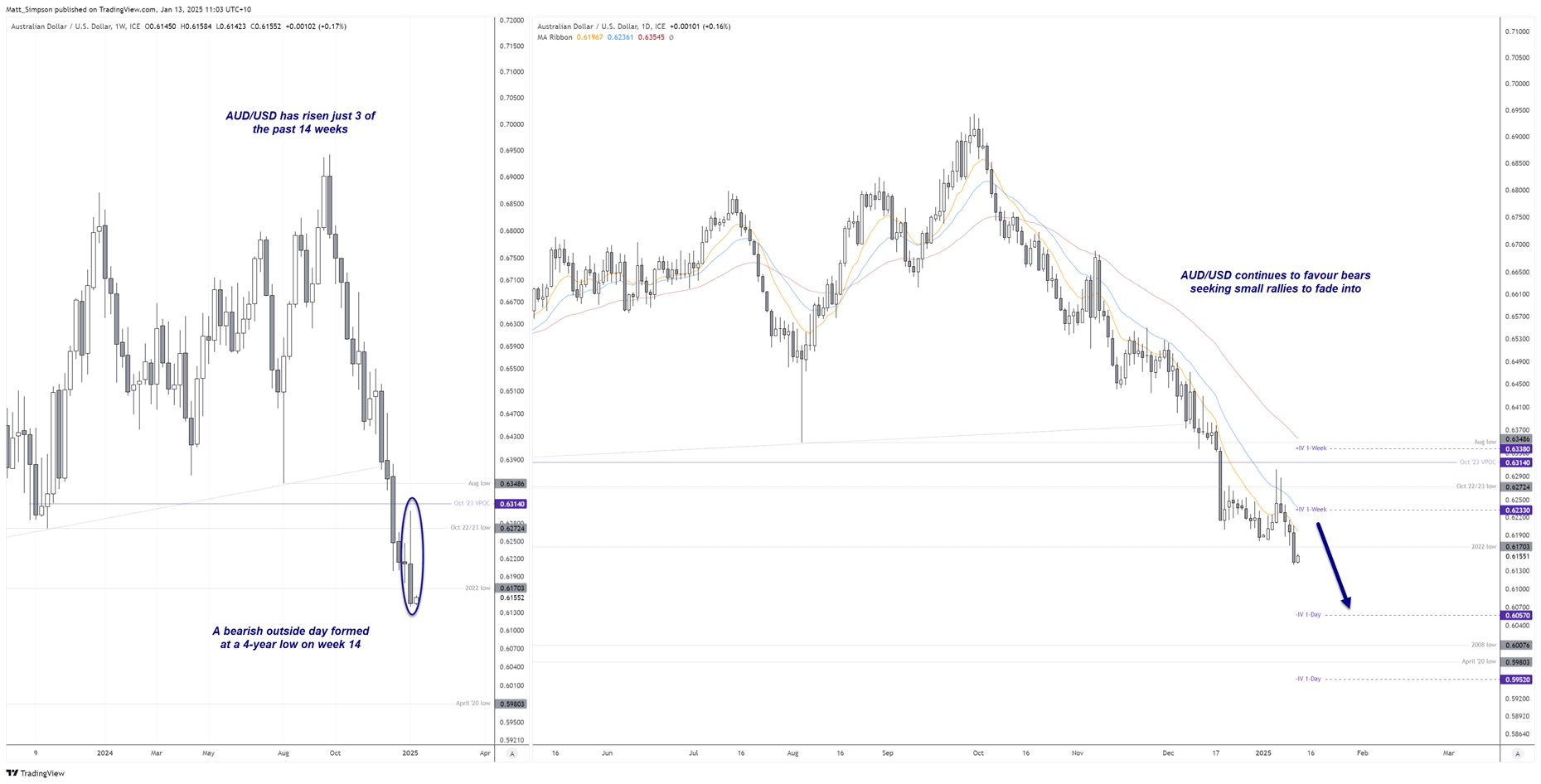Select the 0.61703 price label on weekly chart
Image resolution: width=1541 pixels, height=784 pixels.
tap(511, 588)
